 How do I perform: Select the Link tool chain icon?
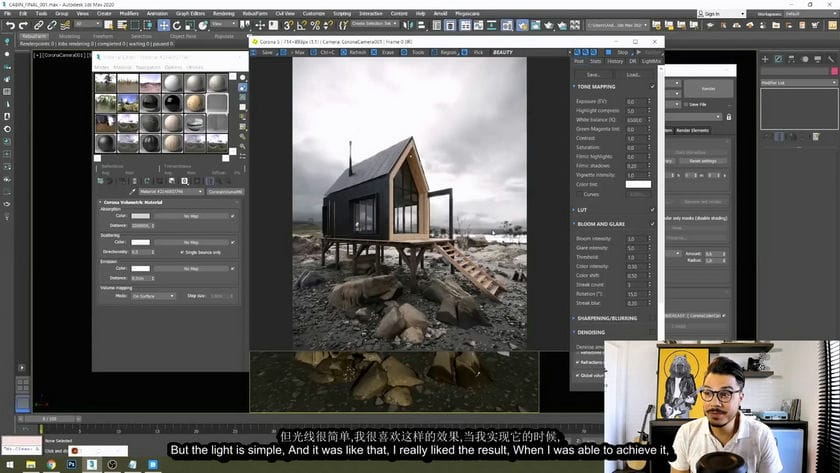[x=39, y=25]
